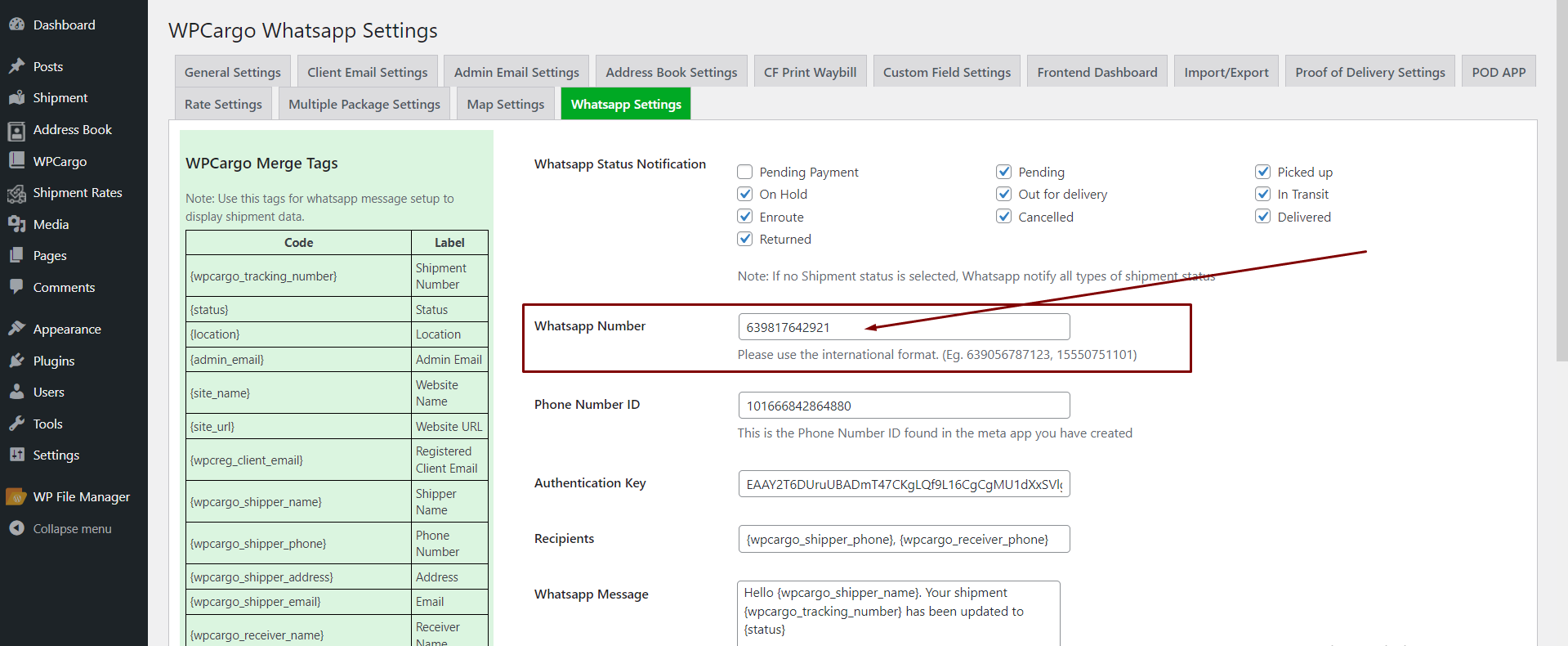Viewport: 1568px width, 646px height.
Task: Go to Proof of Delivery Settings tab
Action: [x=1369, y=72]
